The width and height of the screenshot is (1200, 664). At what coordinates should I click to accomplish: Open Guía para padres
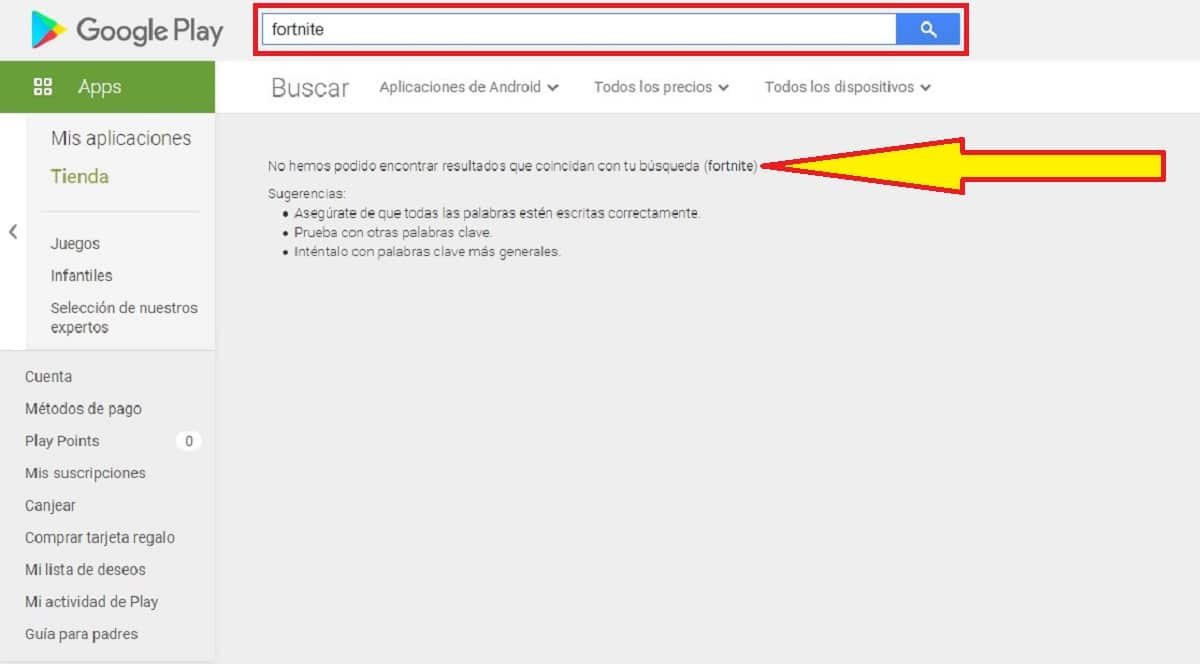[81, 633]
